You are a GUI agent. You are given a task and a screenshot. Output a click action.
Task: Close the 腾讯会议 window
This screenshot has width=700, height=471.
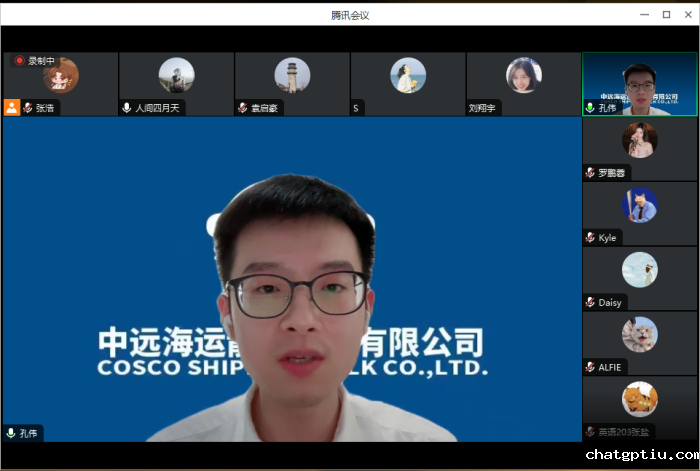point(688,15)
